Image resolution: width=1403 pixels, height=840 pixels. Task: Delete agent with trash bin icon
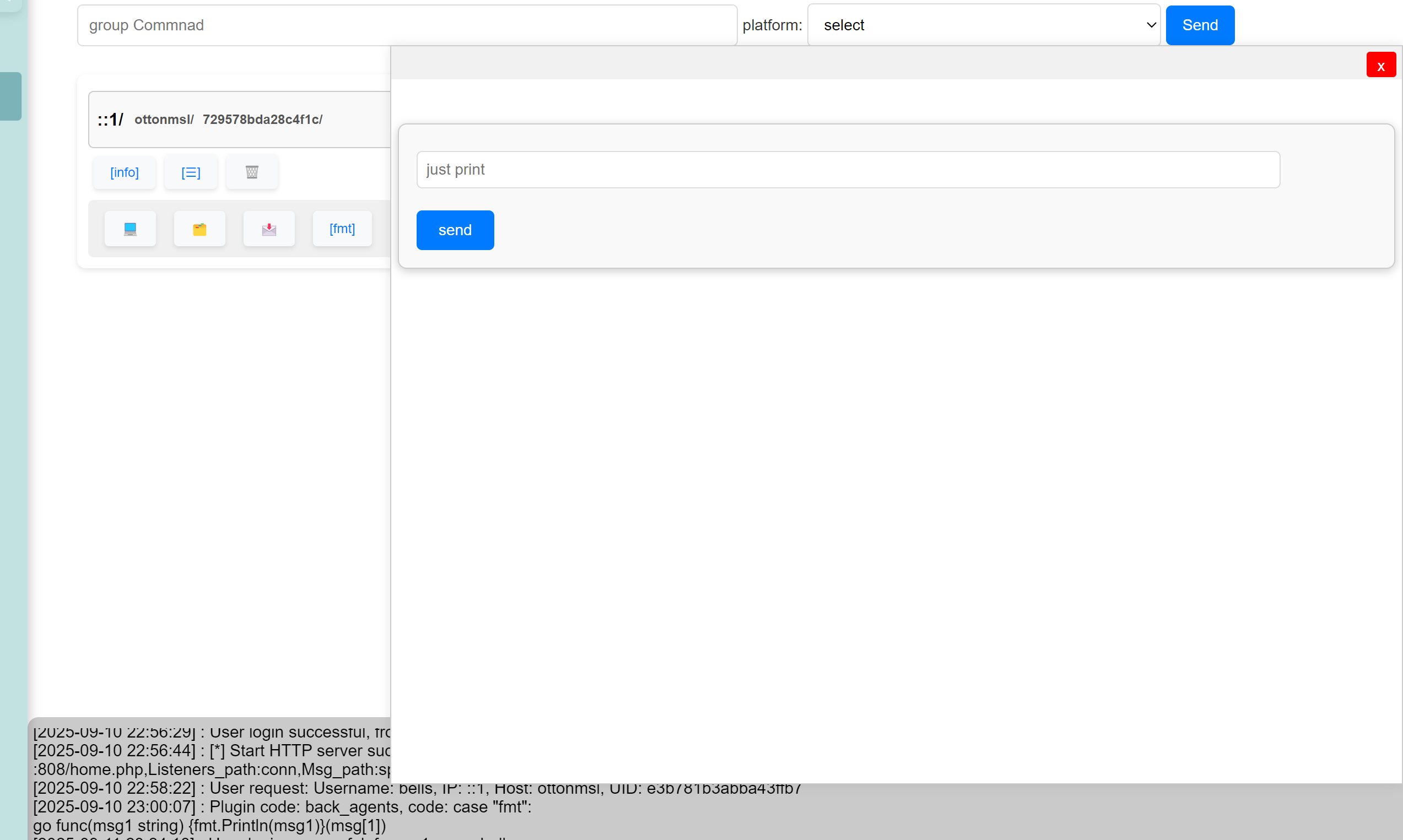[252, 172]
